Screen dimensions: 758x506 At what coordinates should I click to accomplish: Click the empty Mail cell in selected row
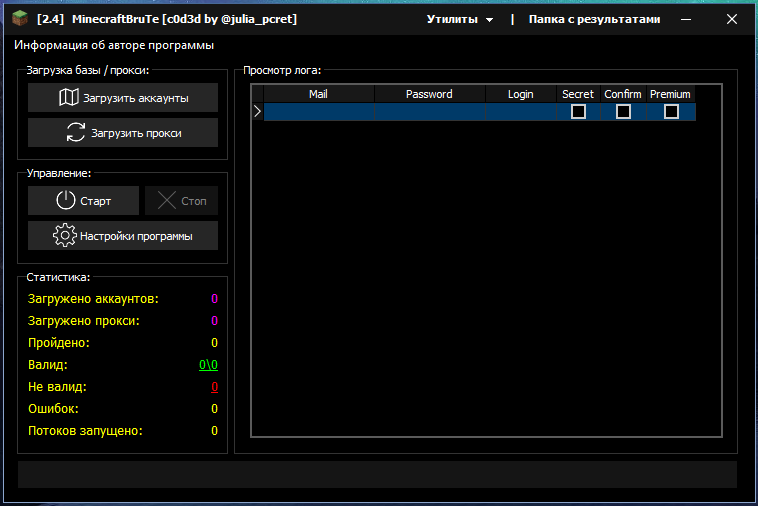point(319,112)
